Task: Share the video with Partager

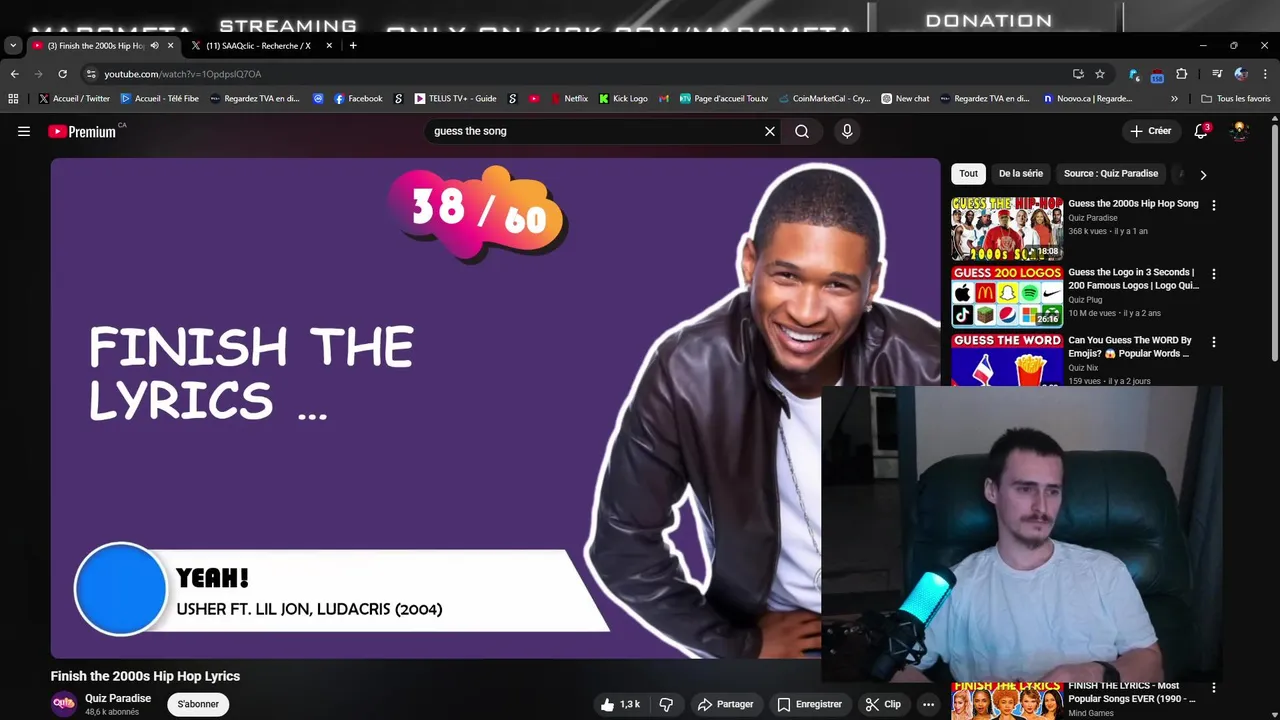Action: pyautogui.click(x=725, y=704)
